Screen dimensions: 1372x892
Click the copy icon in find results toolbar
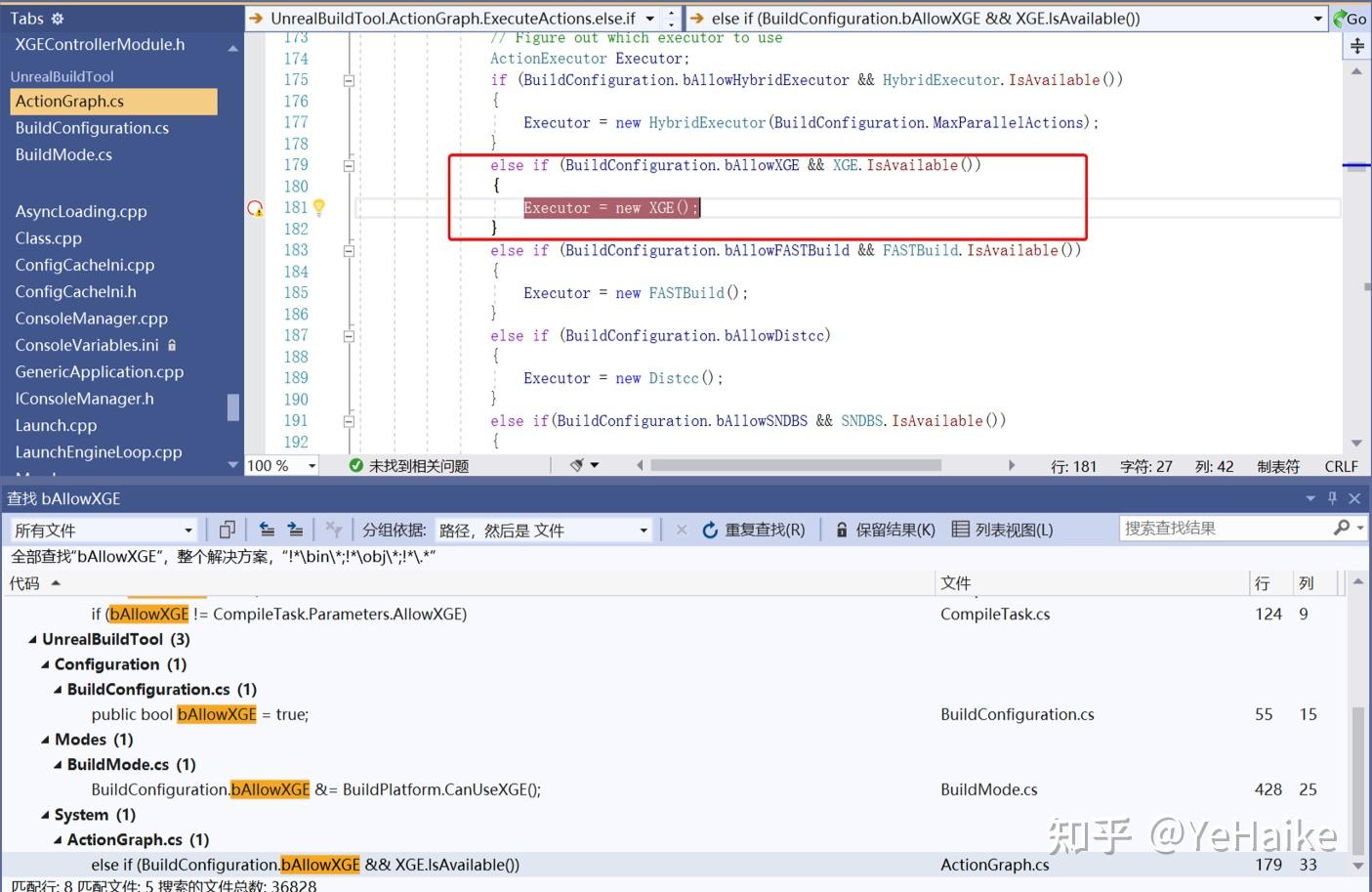[227, 530]
